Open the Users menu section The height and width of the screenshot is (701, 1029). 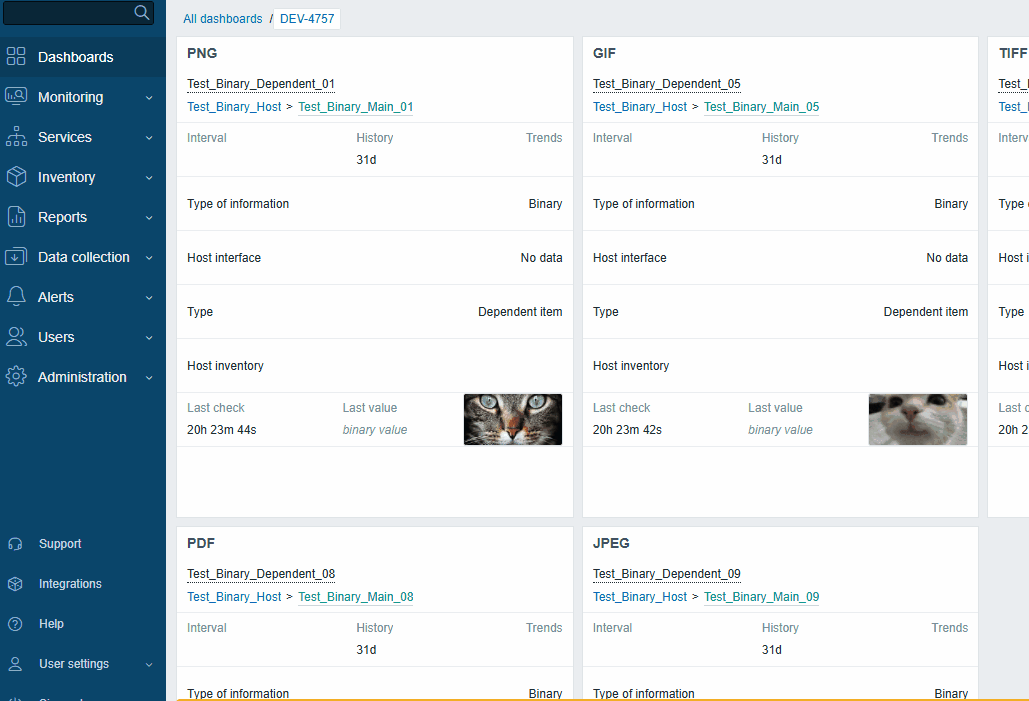click(56, 337)
